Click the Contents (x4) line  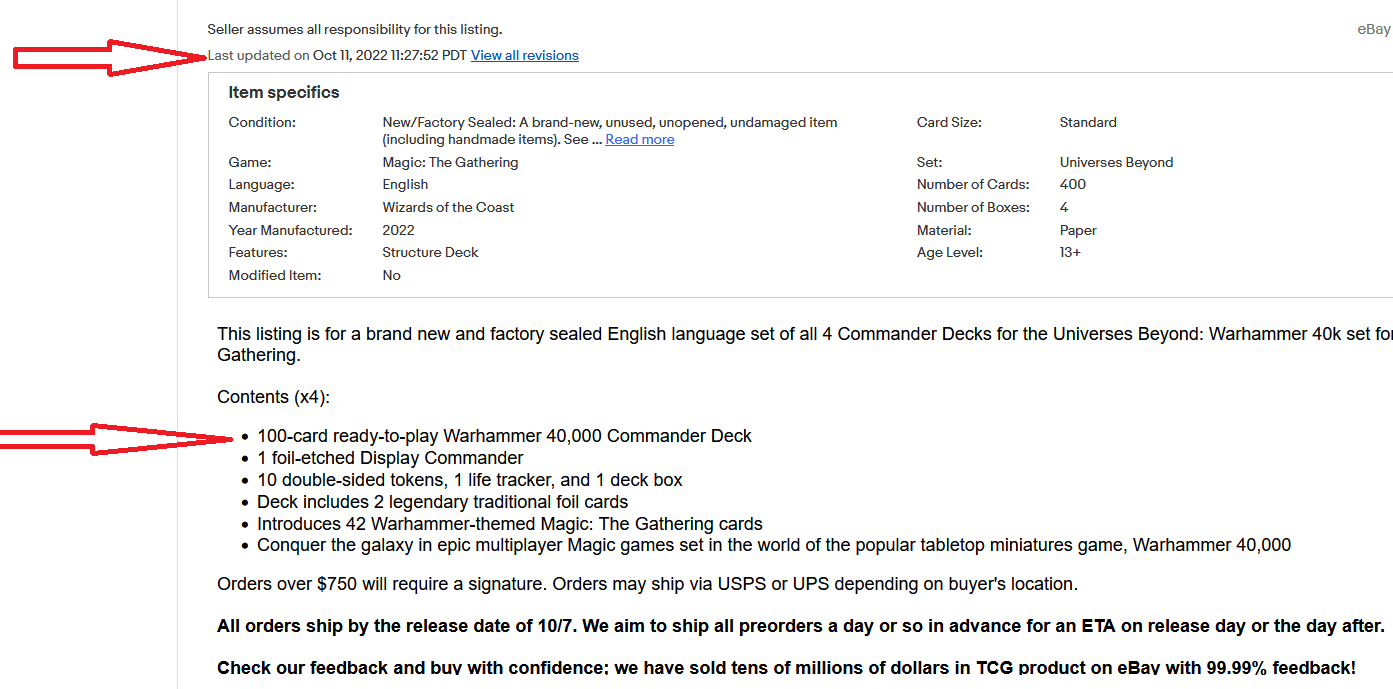tap(273, 397)
